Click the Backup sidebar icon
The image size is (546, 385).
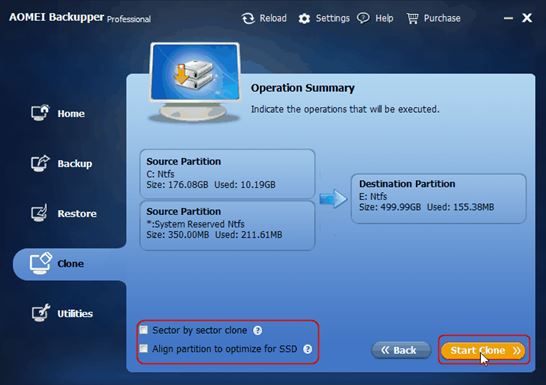click(x=40, y=163)
